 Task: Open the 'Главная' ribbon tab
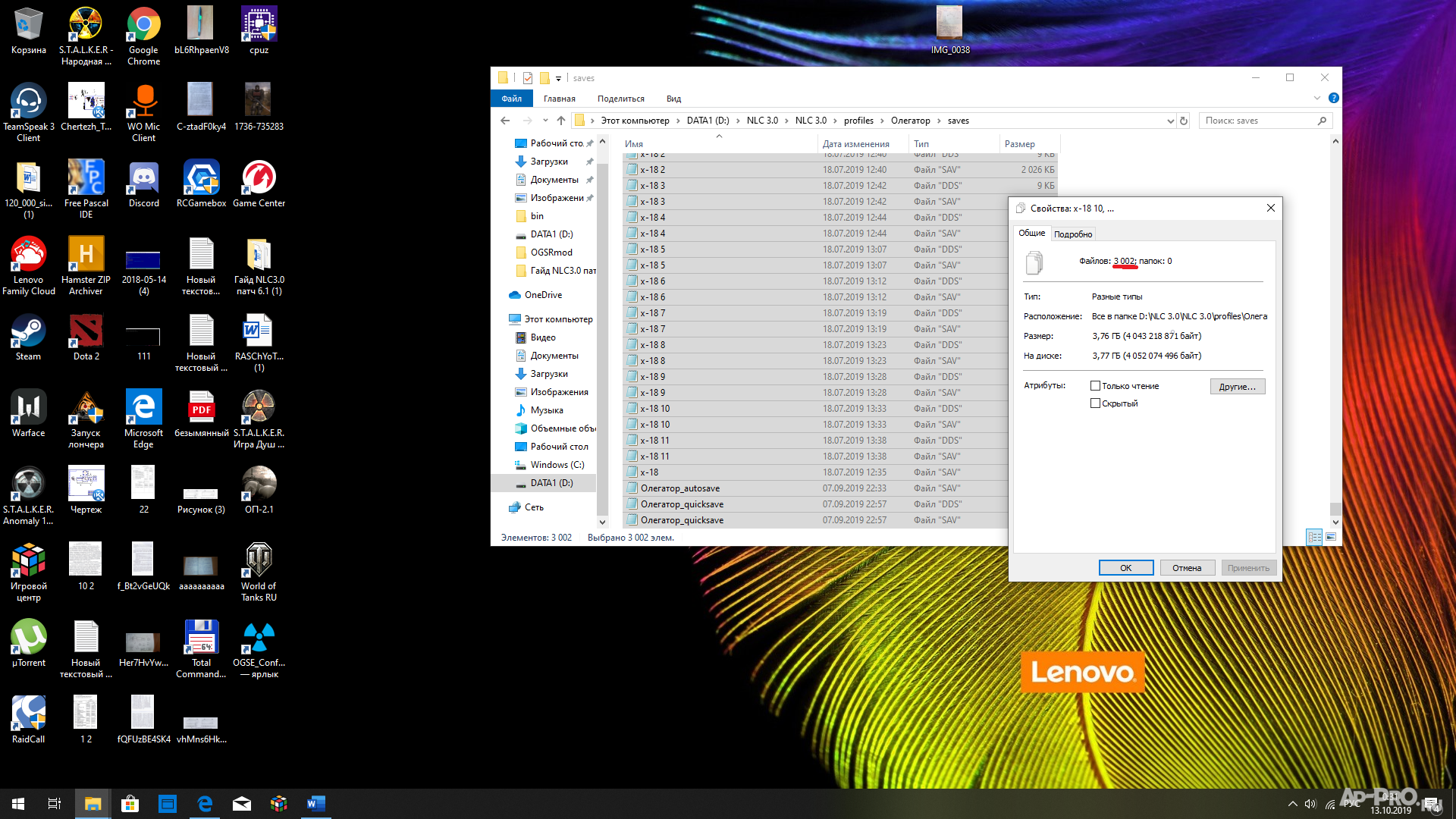pos(560,99)
